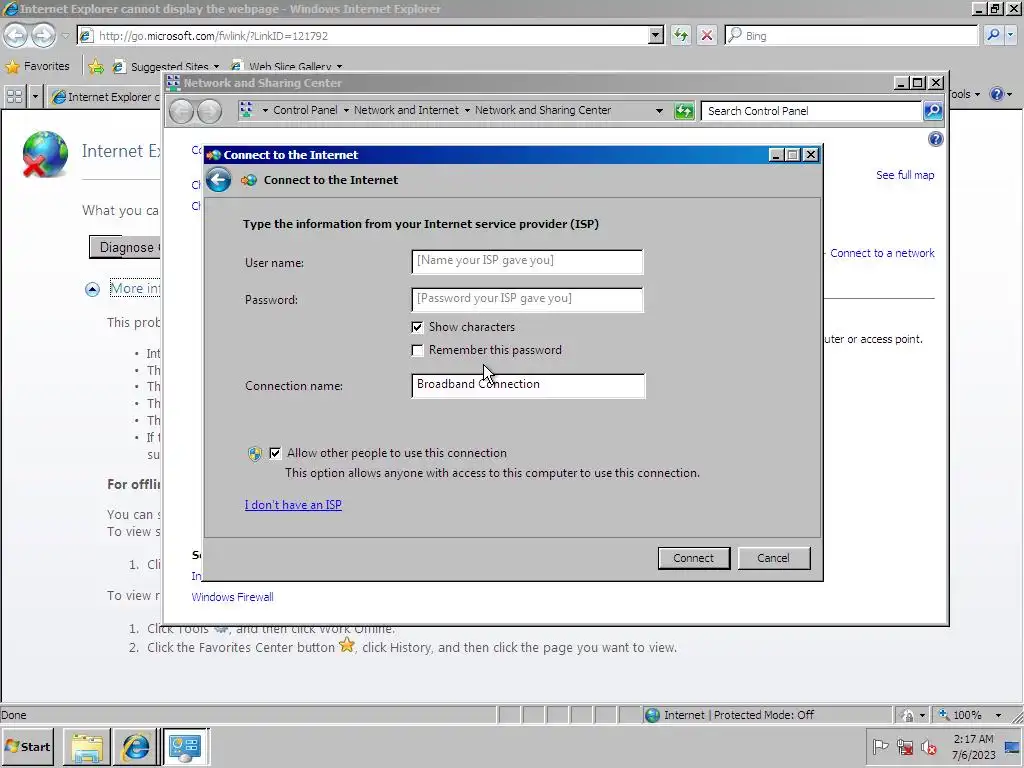
Task: Click the back arrow in Connect to the Internet wizard
Action: 219,180
